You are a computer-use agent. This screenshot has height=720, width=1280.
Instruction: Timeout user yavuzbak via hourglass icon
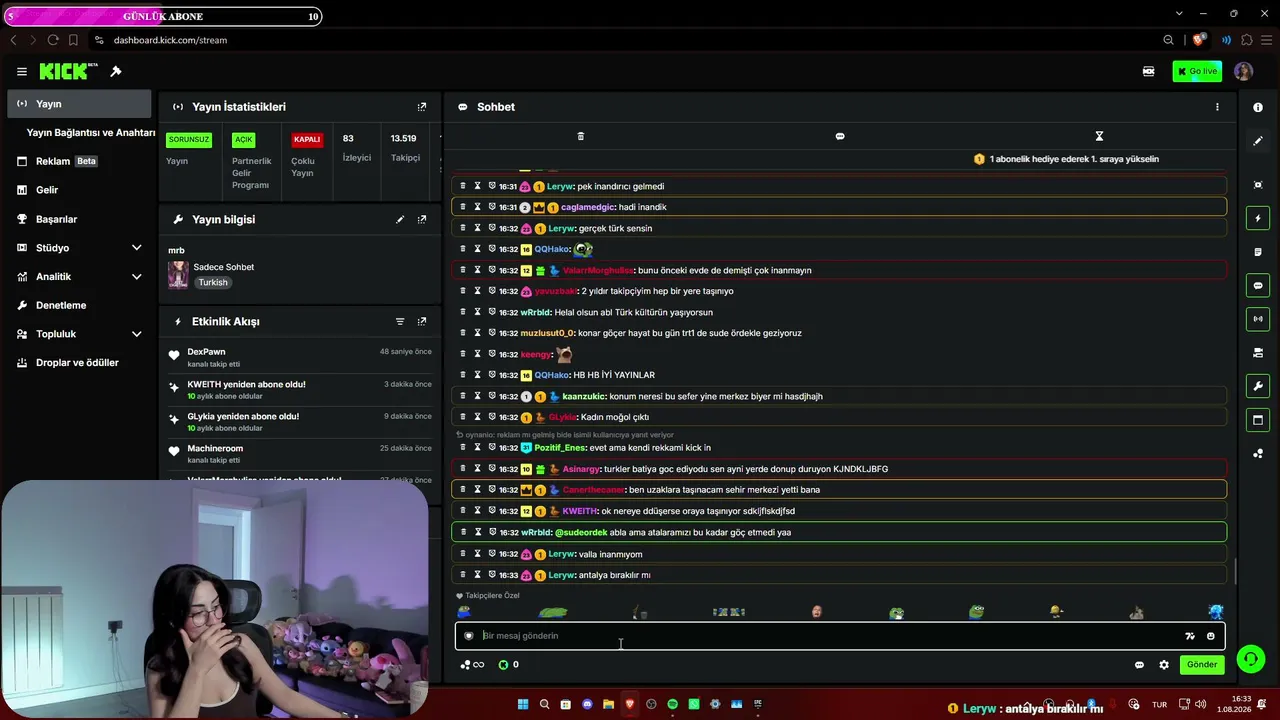point(477,291)
